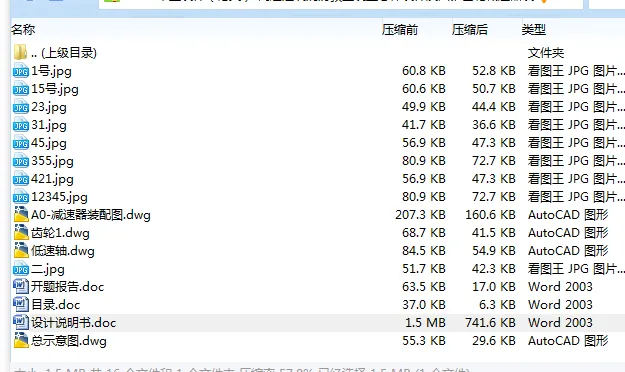Screen dimensions: 625x372
Task: Select the file name 15号.jpg
Action: point(55,89)
